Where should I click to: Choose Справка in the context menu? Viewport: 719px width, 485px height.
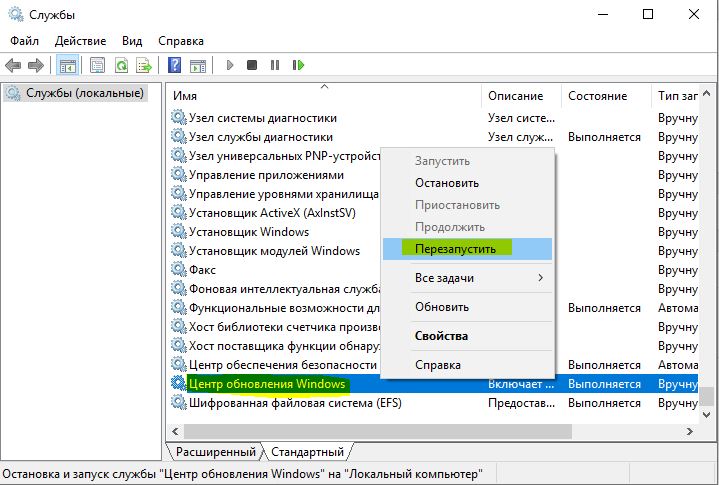pyautogui.click(x=467, y=365)
